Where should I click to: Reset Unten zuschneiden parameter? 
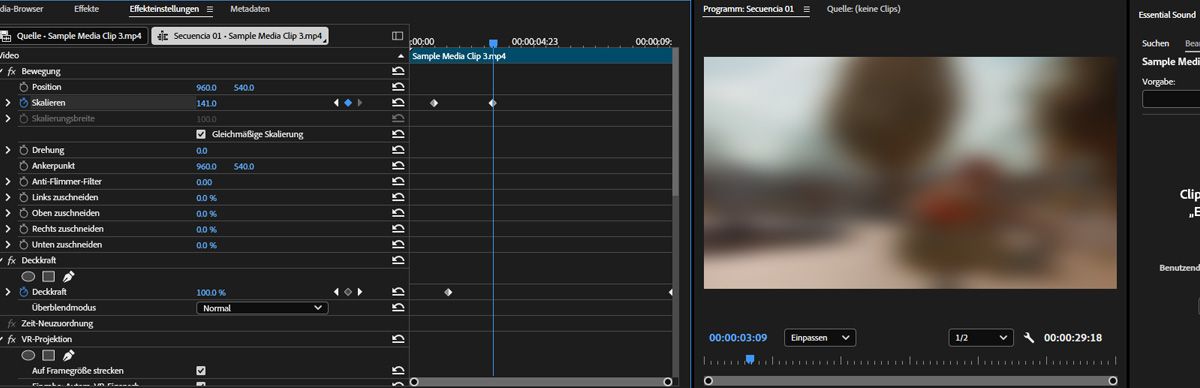point(398,245)
